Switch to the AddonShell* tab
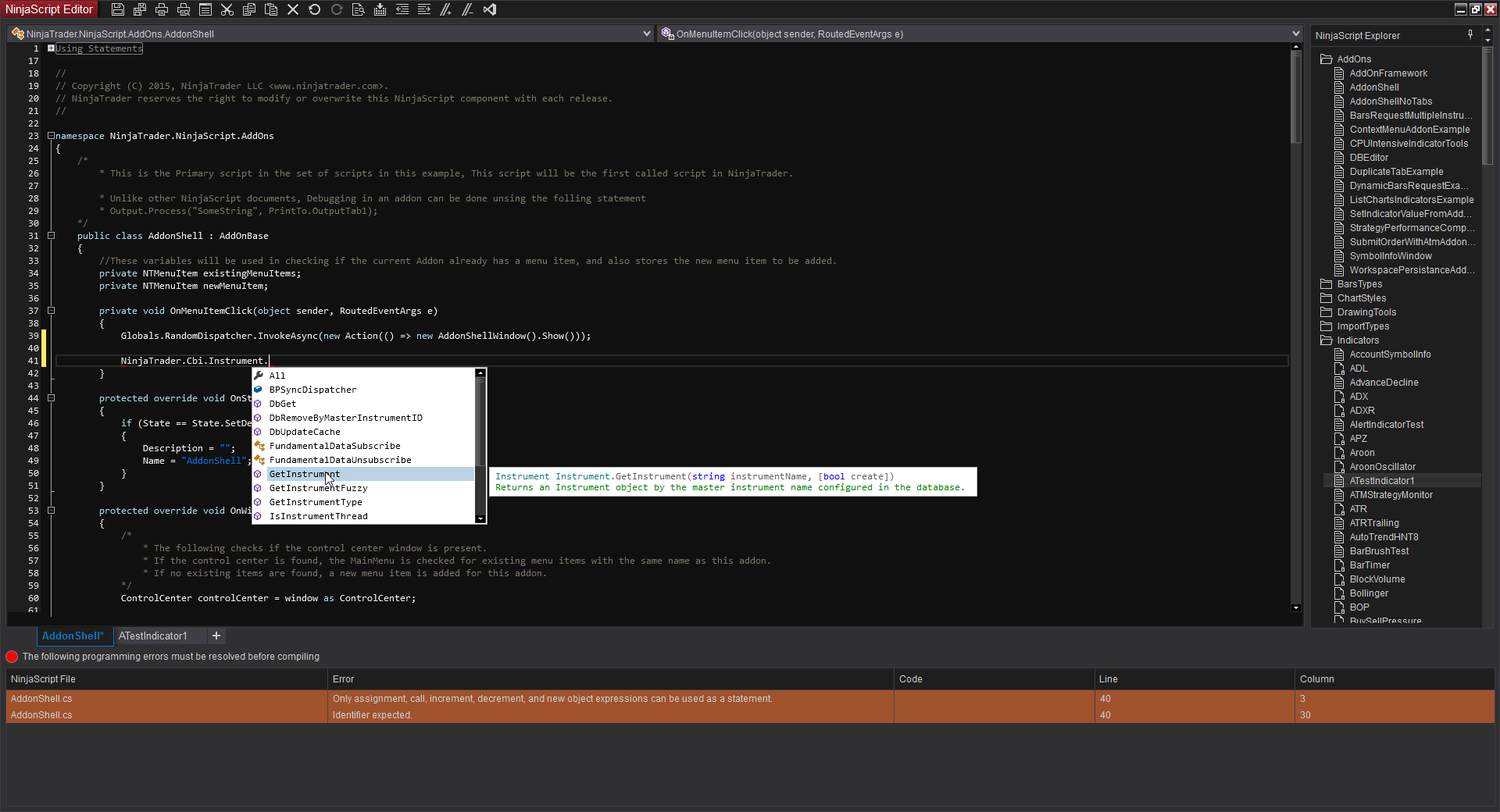Viewport: 1500px width, 812px height. point(73,636)
